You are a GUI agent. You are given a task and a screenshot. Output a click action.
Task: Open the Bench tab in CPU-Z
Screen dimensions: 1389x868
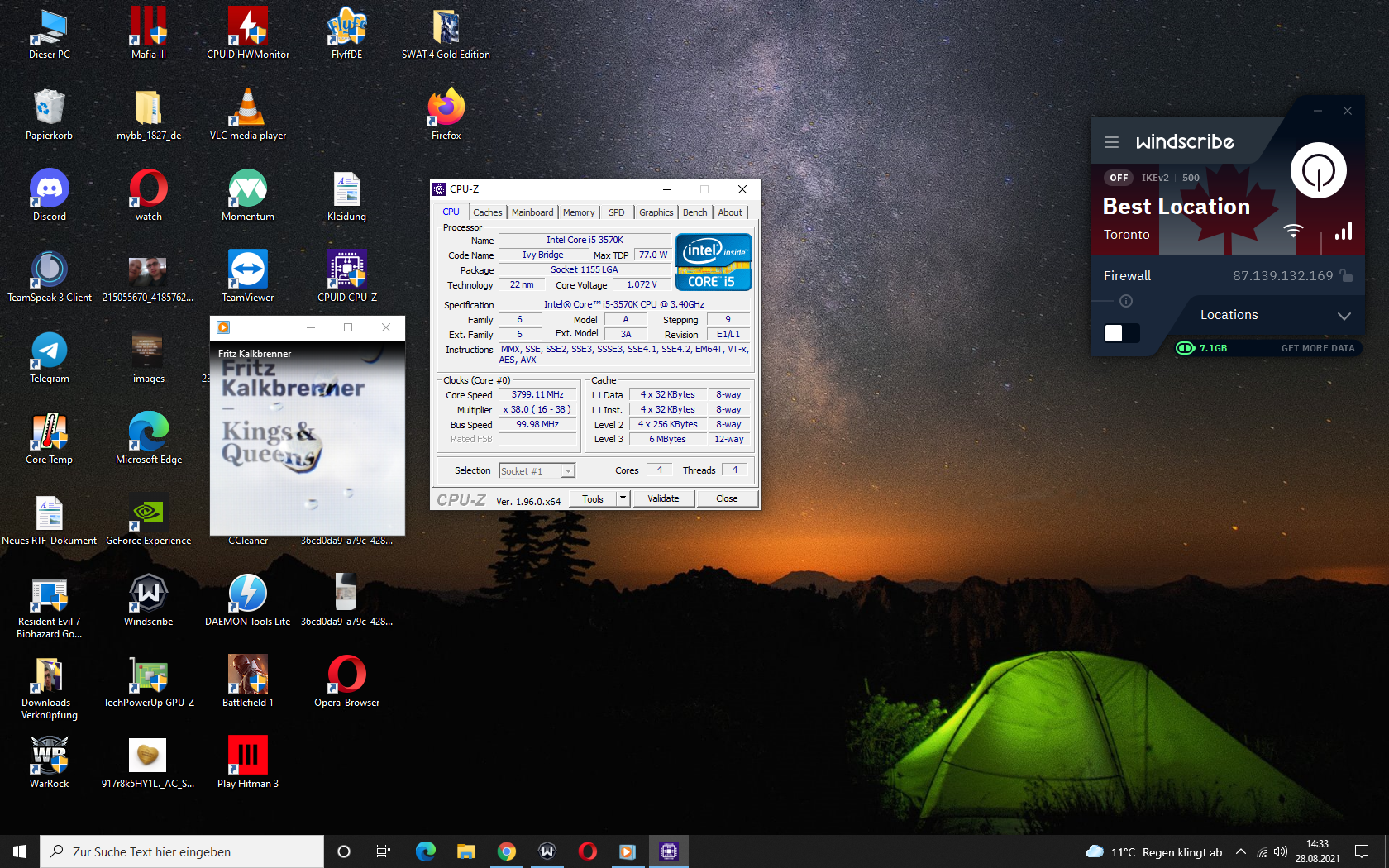click(695, 212)
